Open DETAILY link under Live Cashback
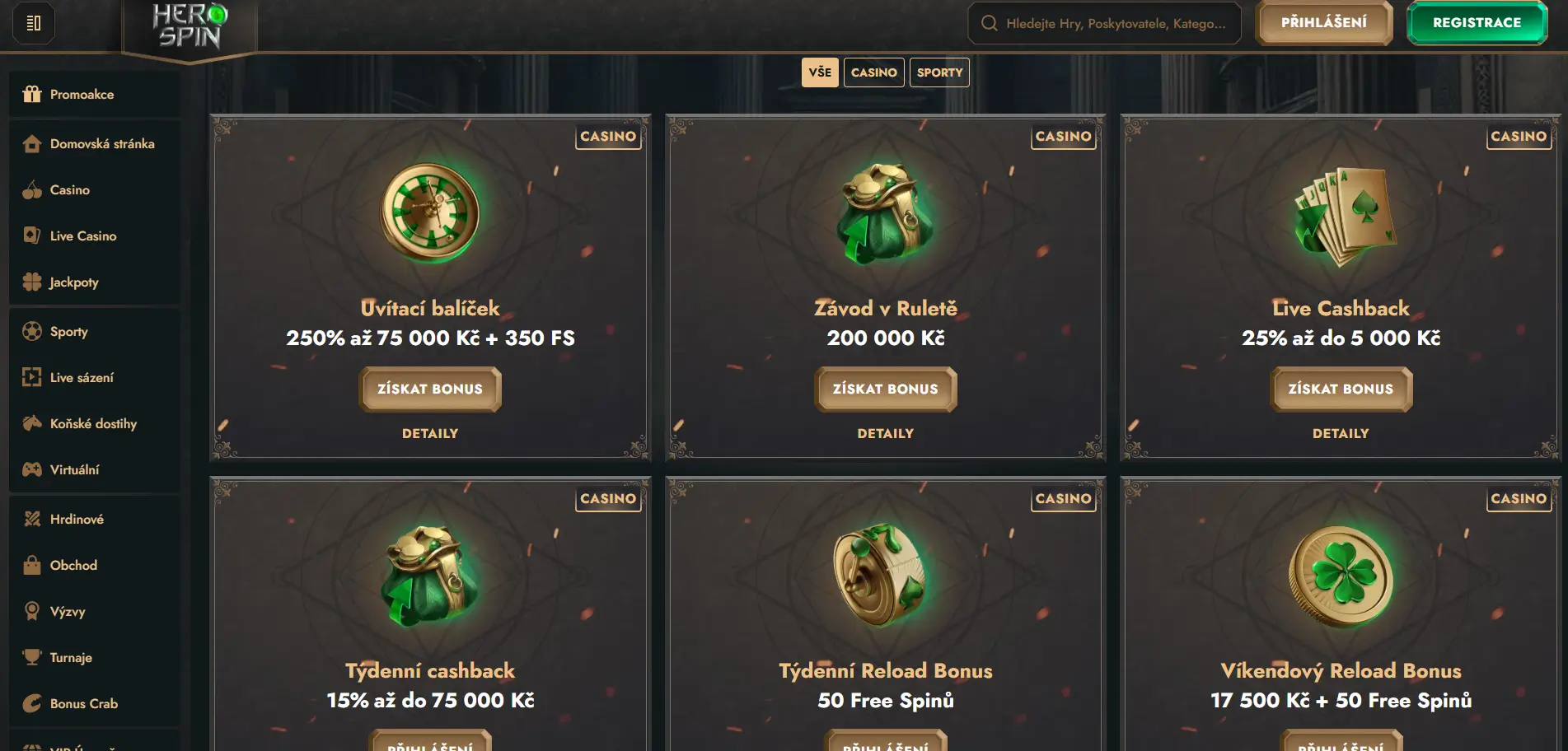Viewport: 1568px width, 751px height. (1341, 433)
